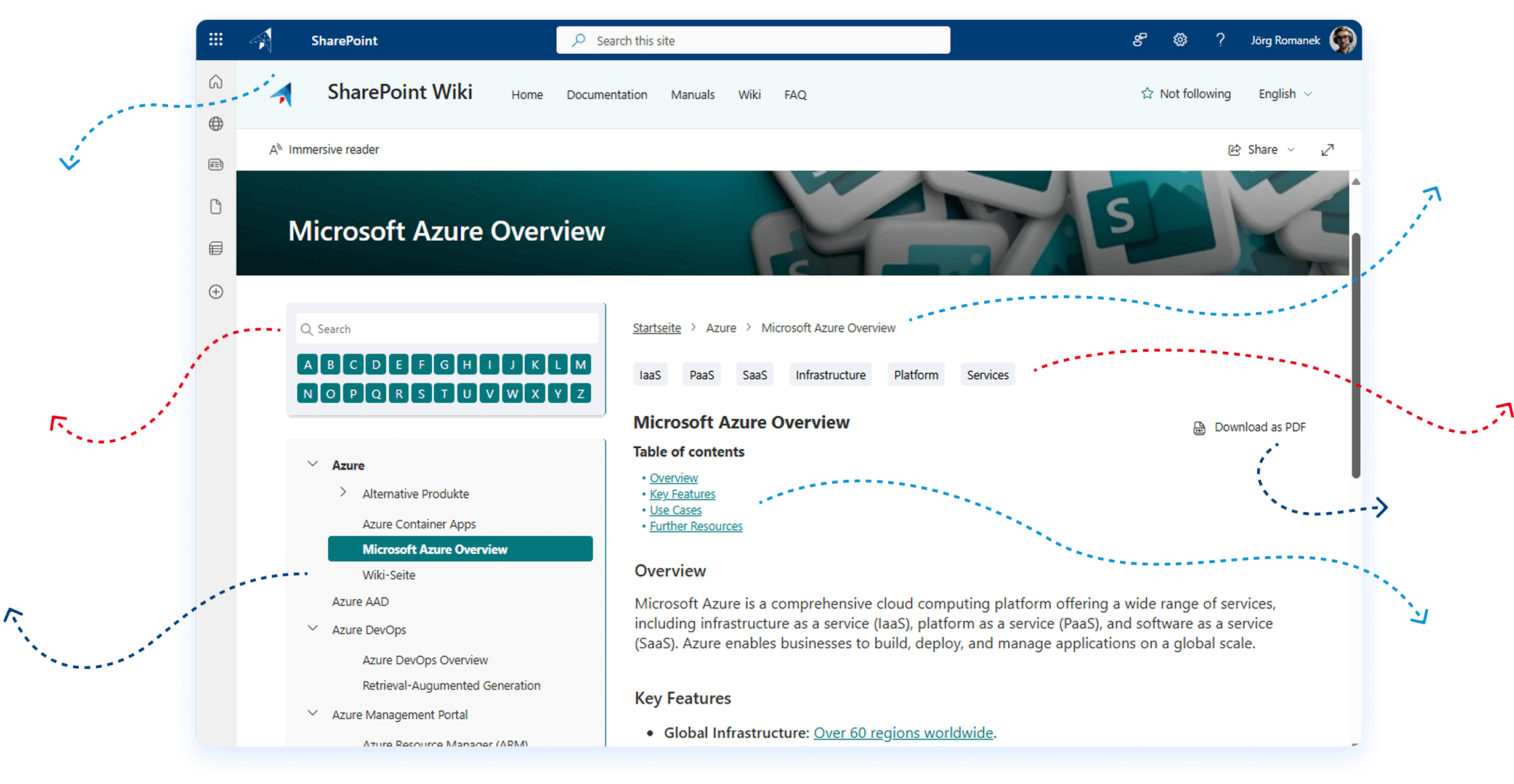Viewport: 1514px width, 784px height.
Task: Select the letter W filter
Action: 512,394
